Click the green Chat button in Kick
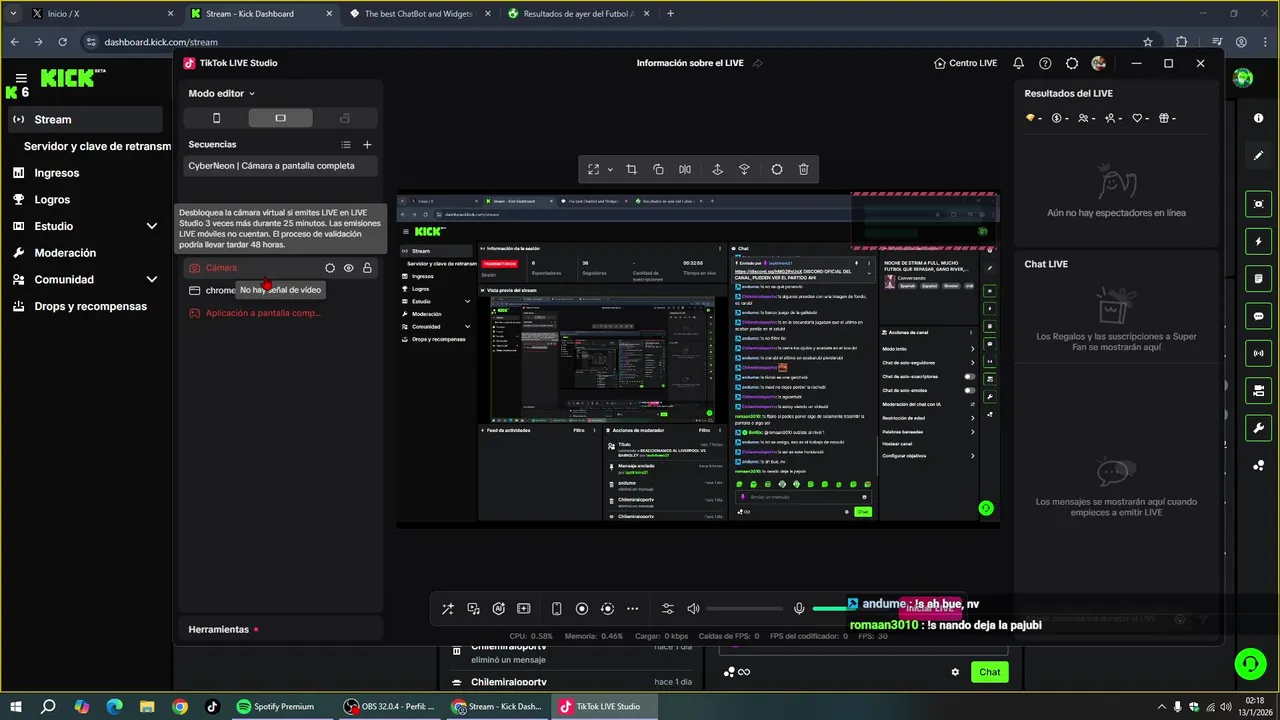 click(989, 672)
